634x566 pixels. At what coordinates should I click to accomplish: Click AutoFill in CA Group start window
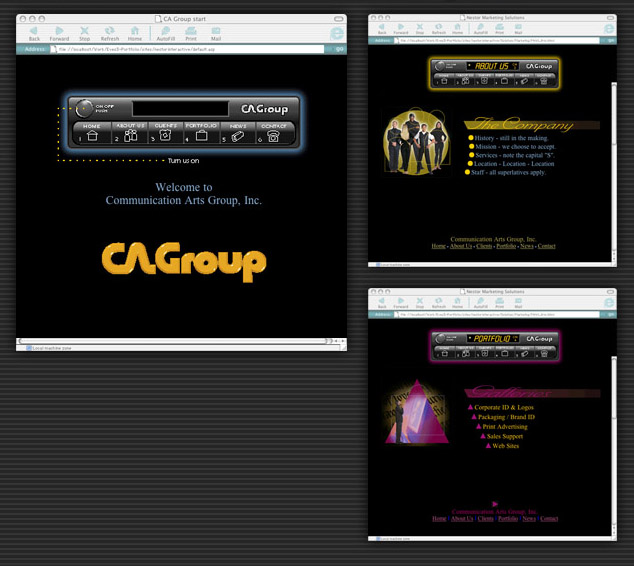click(x=166, y=34)
